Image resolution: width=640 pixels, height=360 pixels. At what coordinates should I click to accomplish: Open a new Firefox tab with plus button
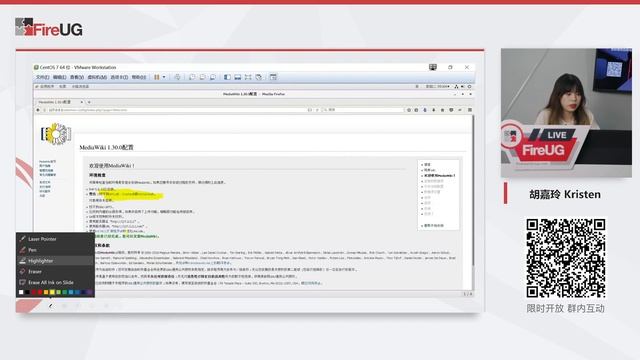coord(89,102)
